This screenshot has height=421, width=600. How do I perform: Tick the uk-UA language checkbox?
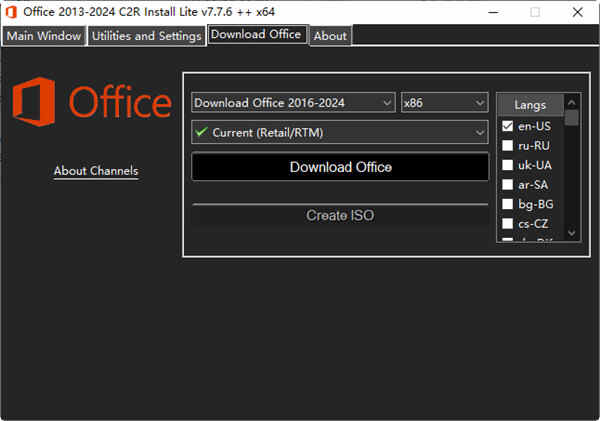[x=508, y=165]
